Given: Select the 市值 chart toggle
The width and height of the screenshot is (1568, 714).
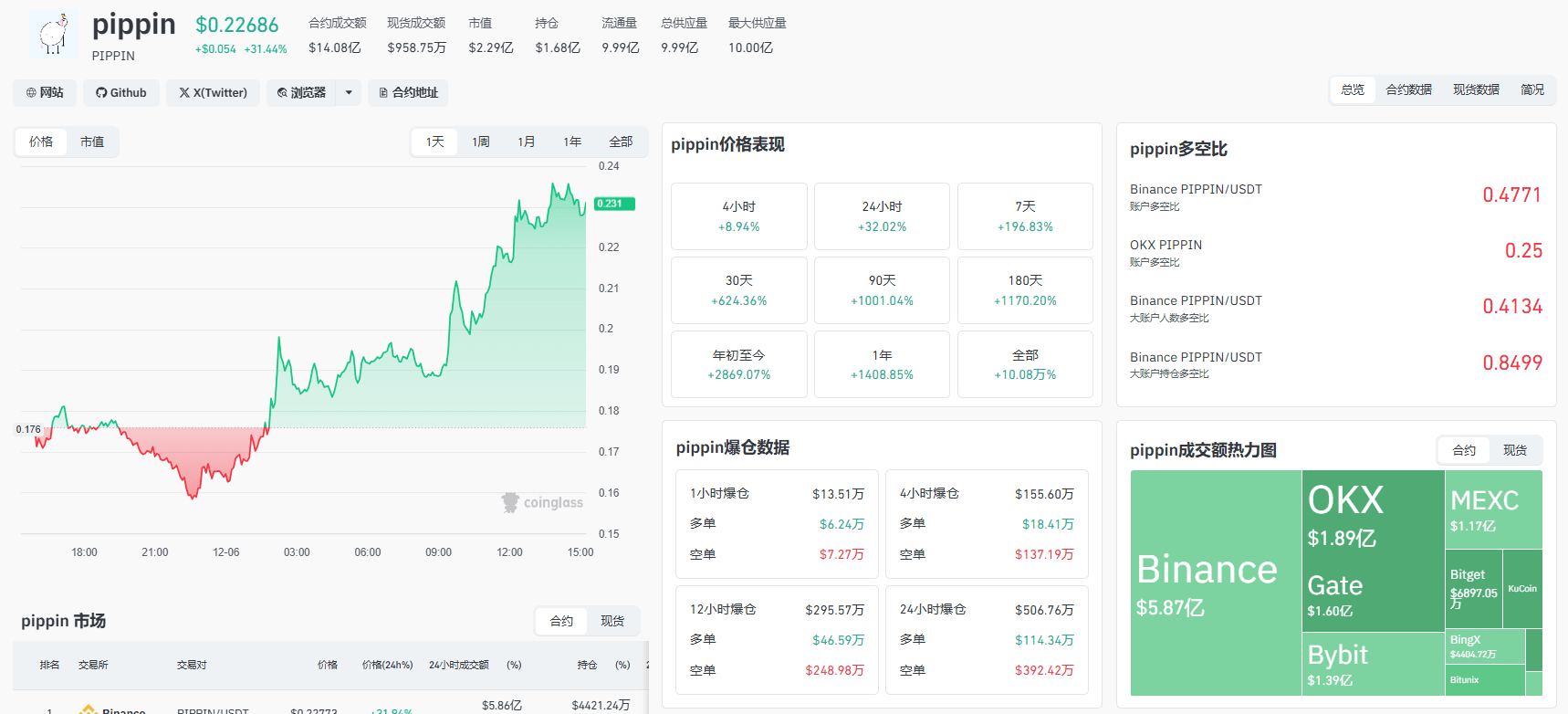Looking at the screenshot, I should (x=92, y=142).
